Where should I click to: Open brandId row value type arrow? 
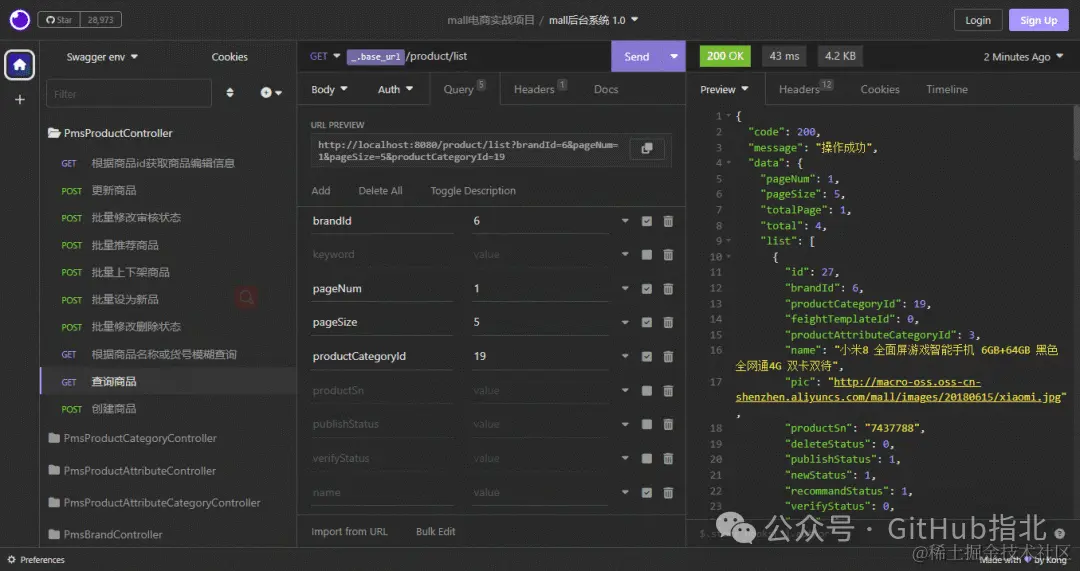(x=625, y=221)
